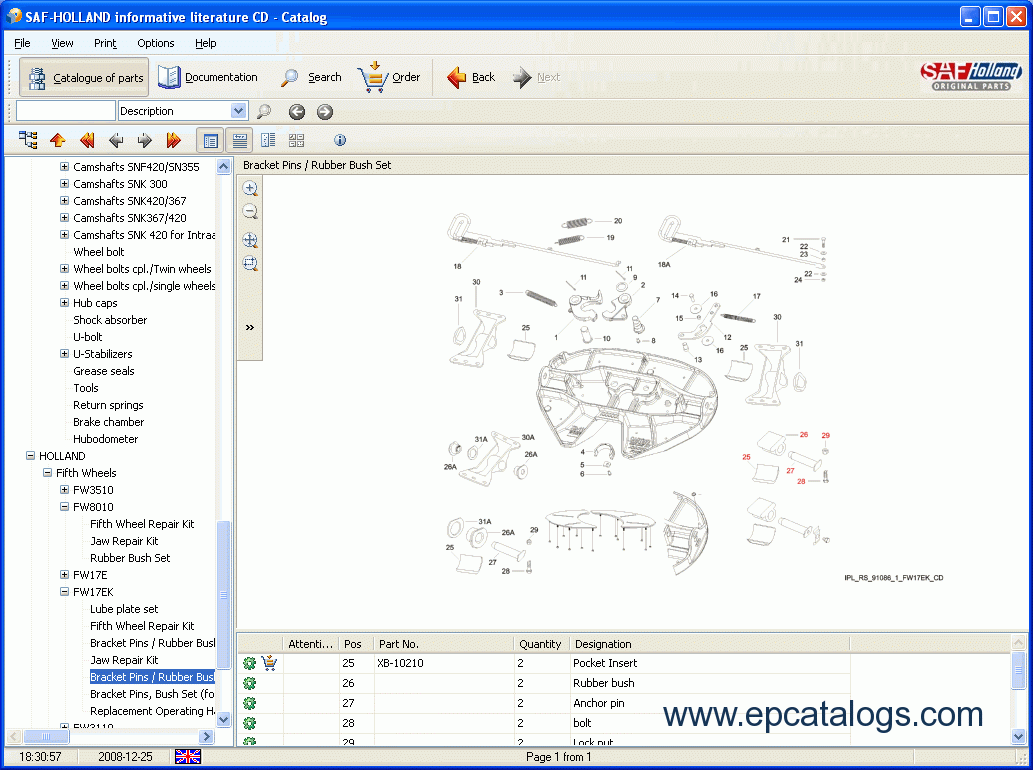
Task: Click the zoom in magnifier icon
Action: pos(250,188)
